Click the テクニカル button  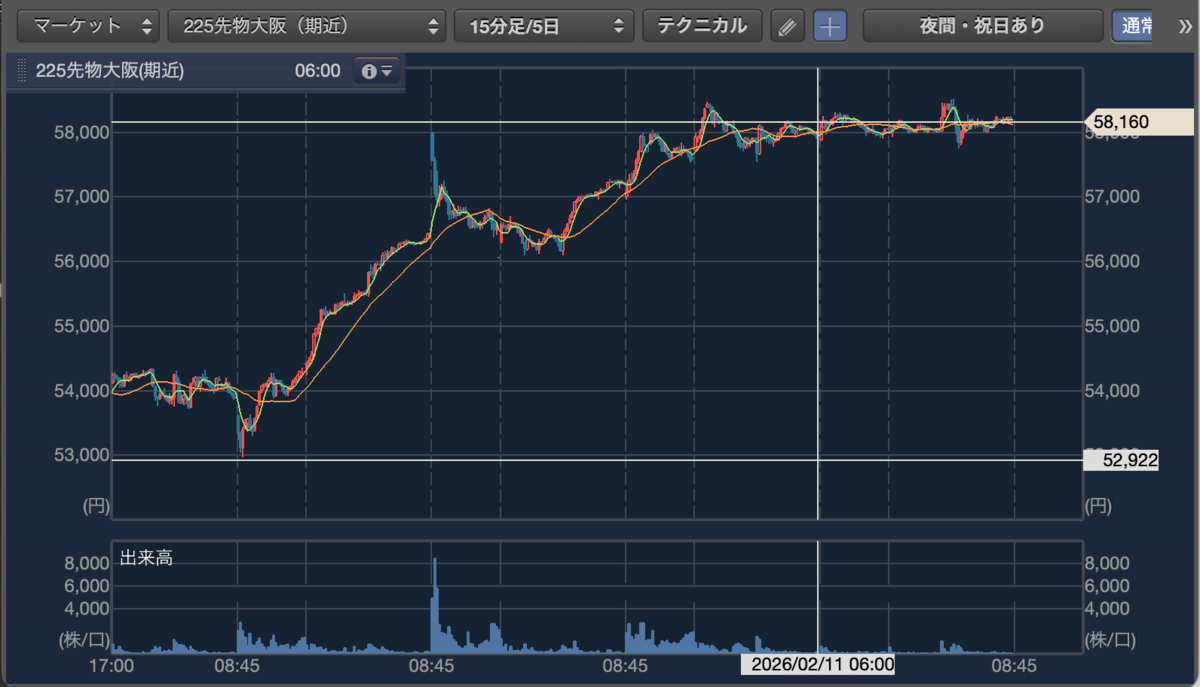[702, 26]
